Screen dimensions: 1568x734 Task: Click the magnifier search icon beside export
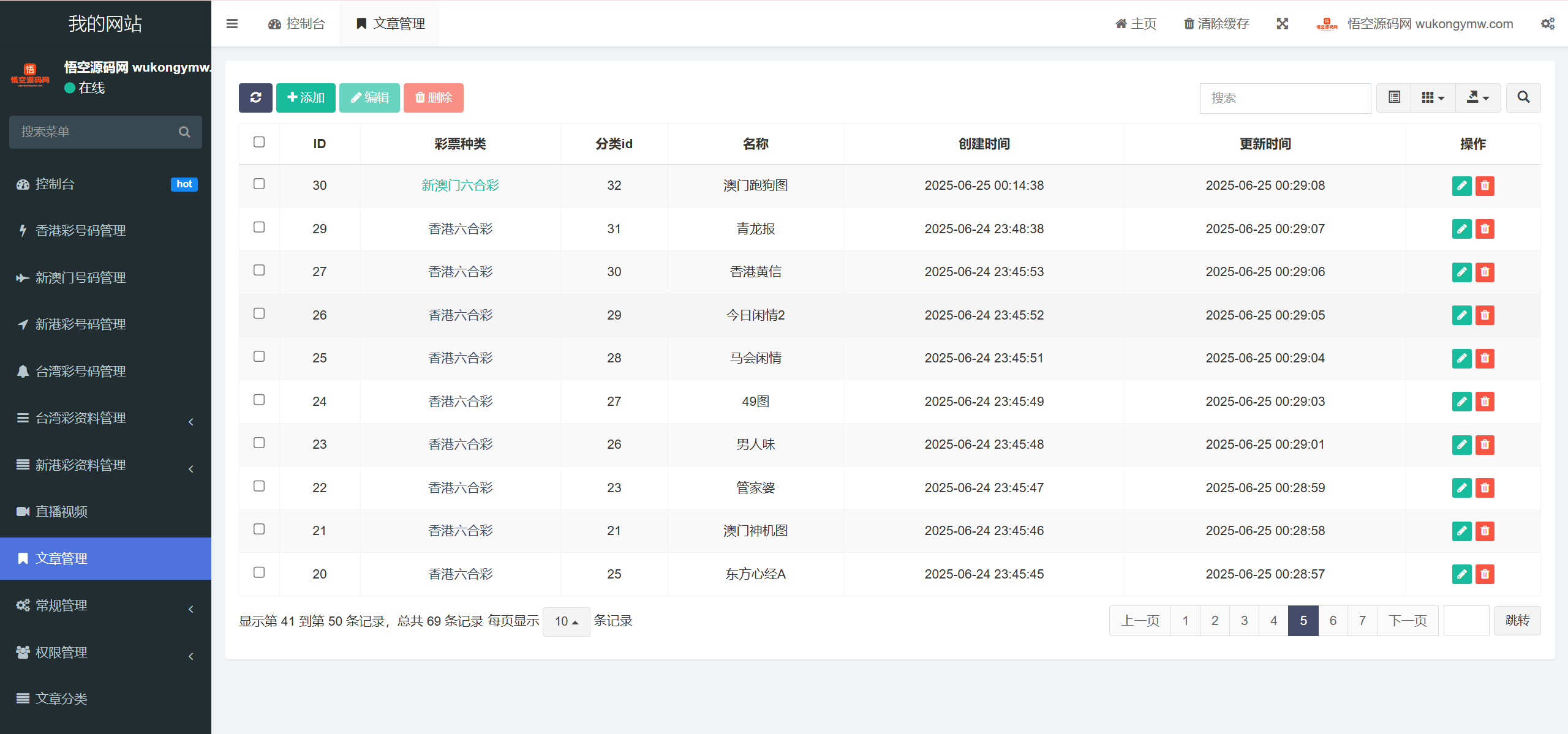1523,98
